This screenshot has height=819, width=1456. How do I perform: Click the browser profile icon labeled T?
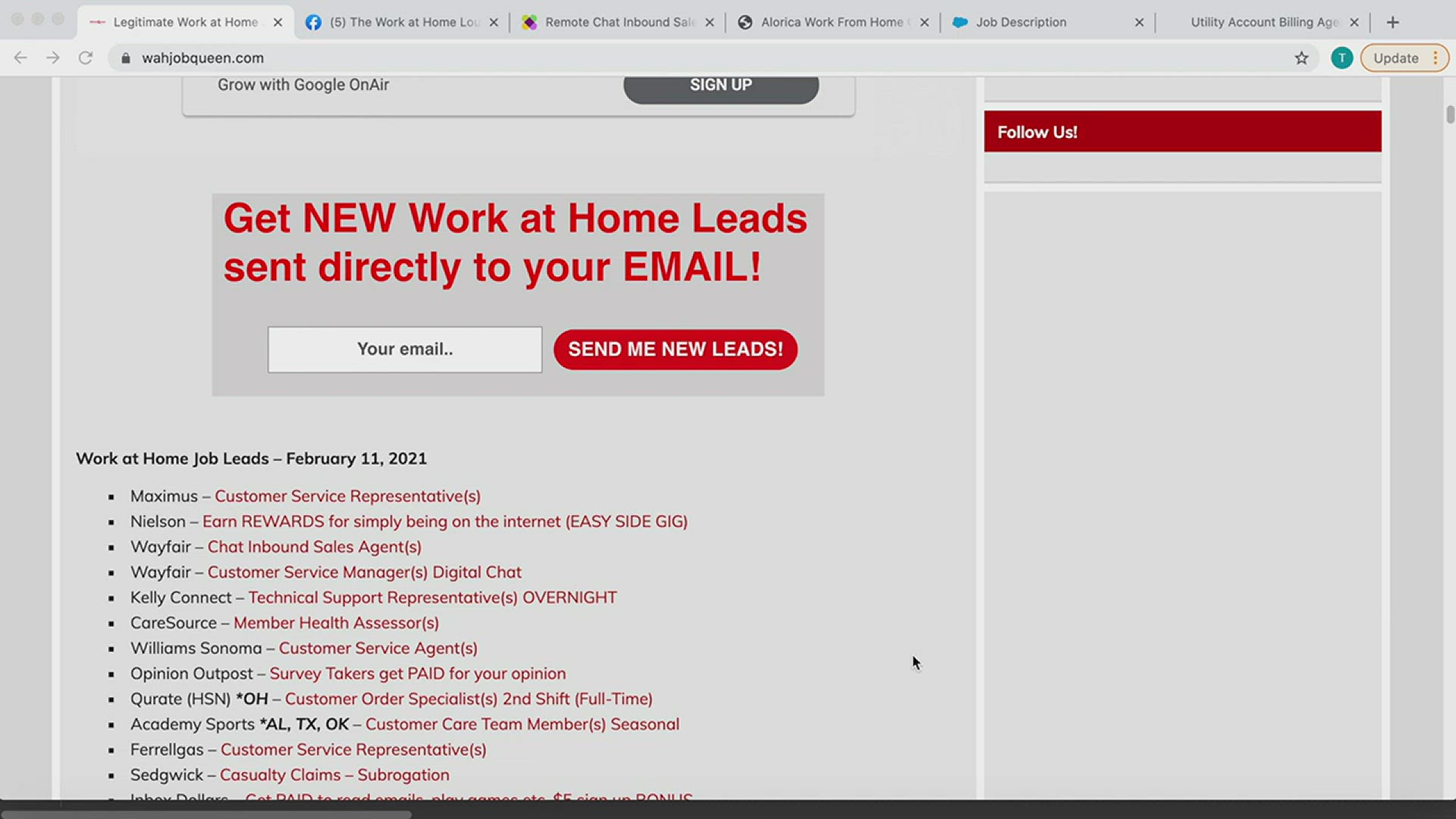point(1342,57)
